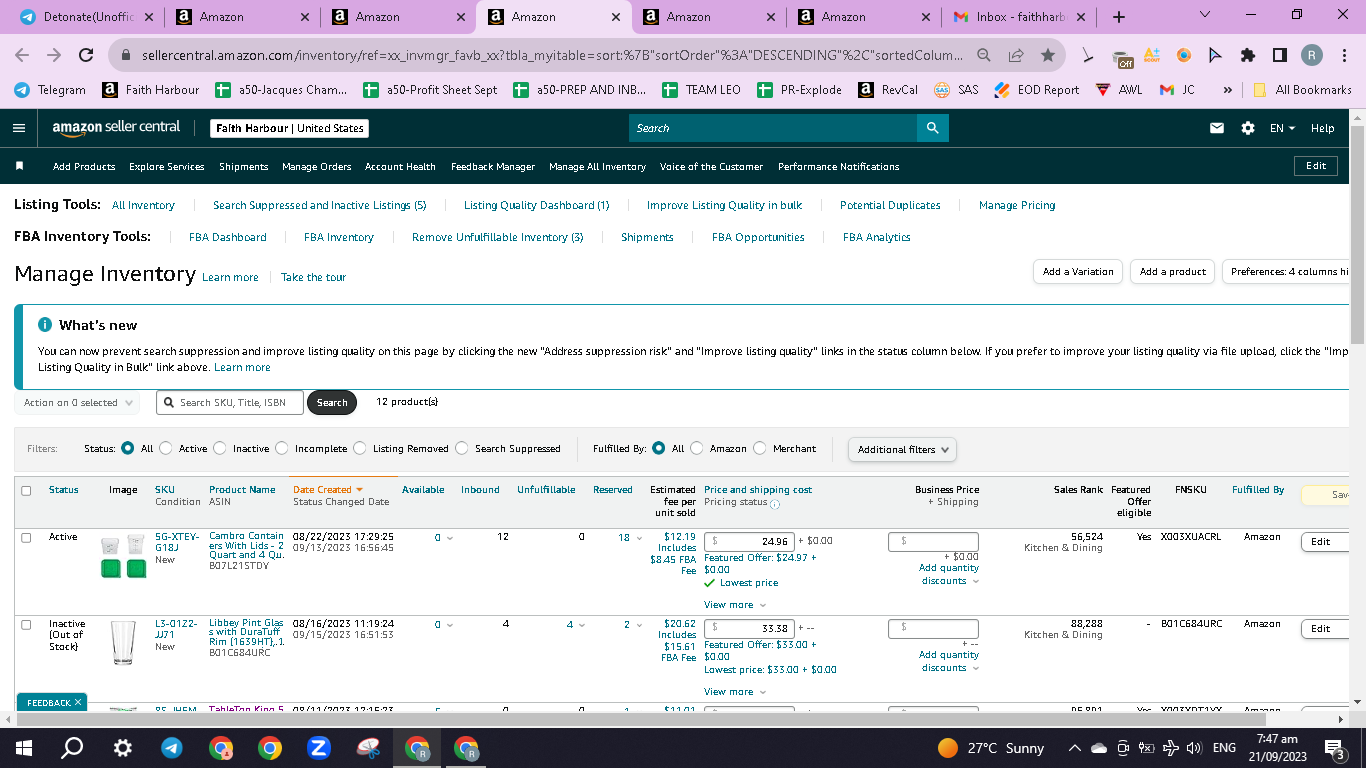Image resolution: width=1366 pixels, height=768 pixels.
Task: Click the Chrome zoom magnifier icon in address bar
Action: (x=984, y=56)
